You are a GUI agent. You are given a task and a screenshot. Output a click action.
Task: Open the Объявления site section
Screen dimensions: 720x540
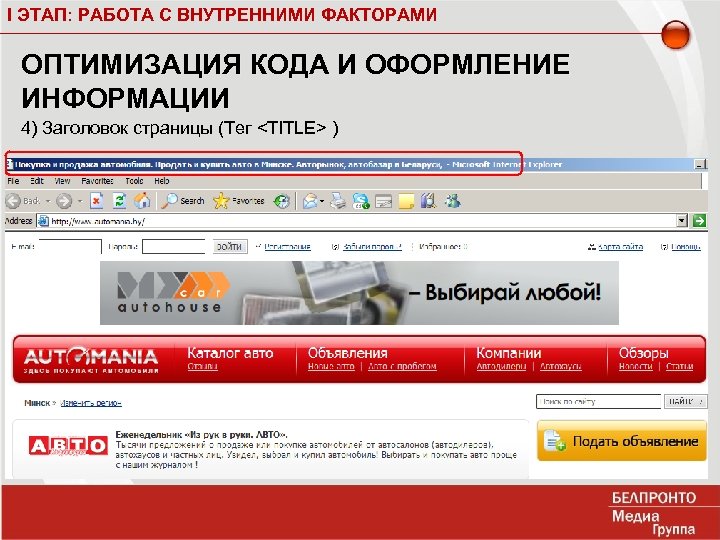pyautogui.click(x=348, y=353)
